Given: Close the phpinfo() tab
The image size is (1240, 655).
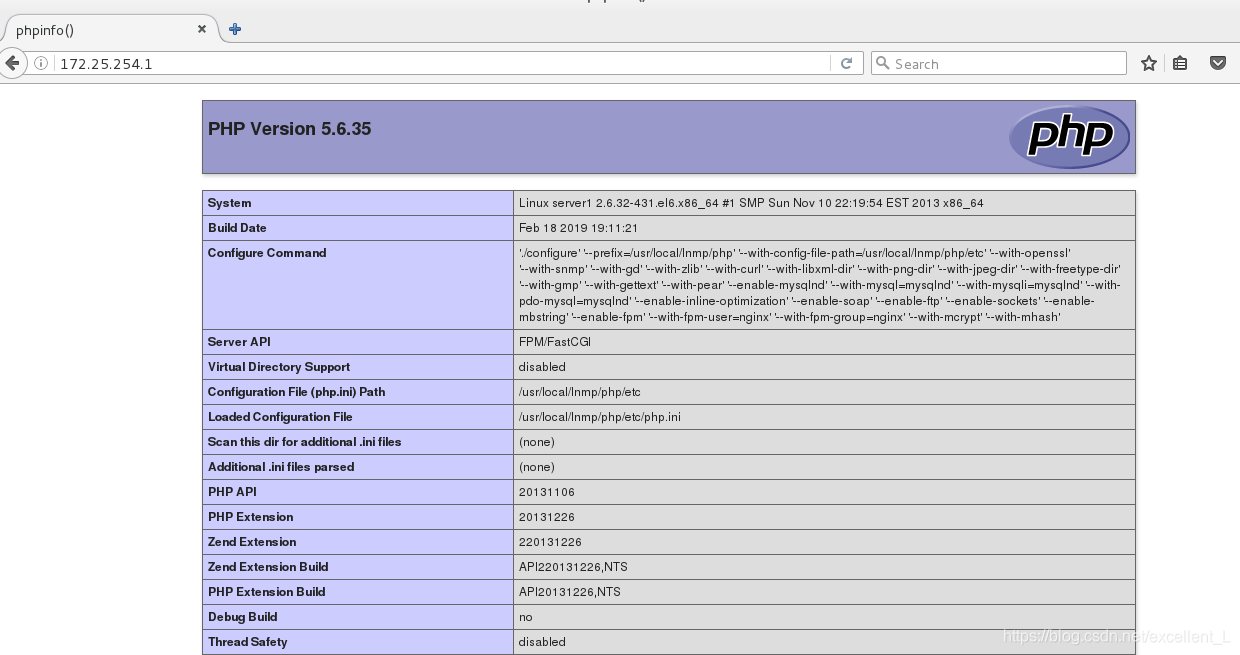Looking at the screenshot, I should [x=202, y=29].
